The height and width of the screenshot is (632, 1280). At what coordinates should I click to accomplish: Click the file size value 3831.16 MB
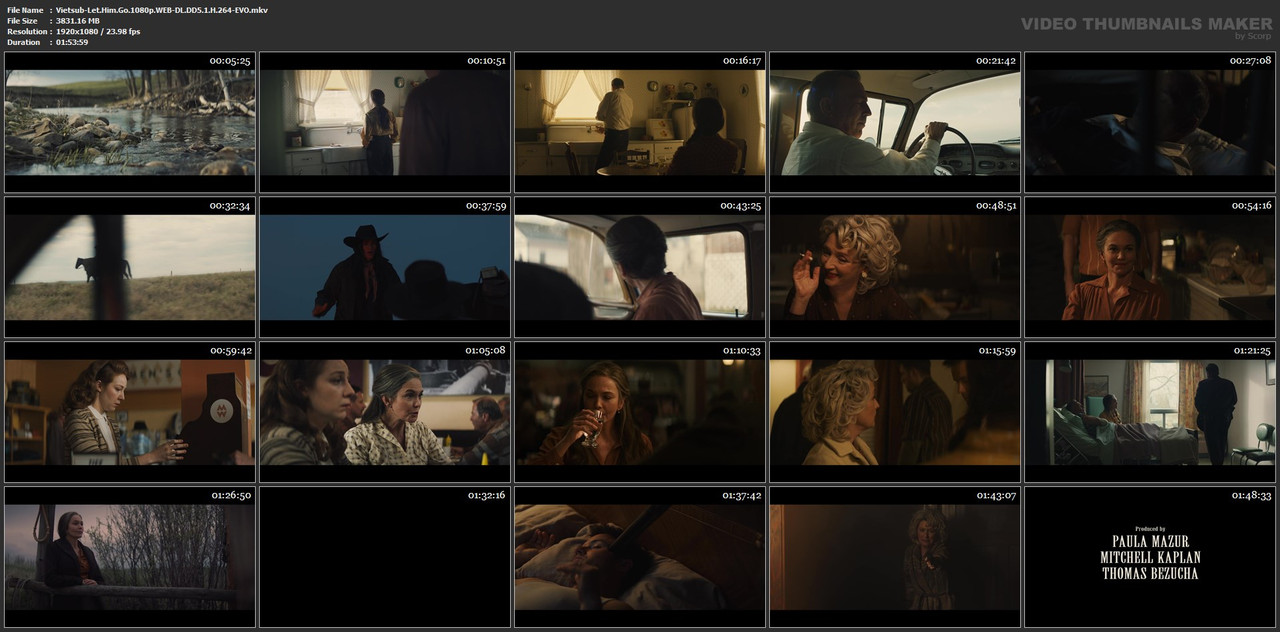(78, 21)
